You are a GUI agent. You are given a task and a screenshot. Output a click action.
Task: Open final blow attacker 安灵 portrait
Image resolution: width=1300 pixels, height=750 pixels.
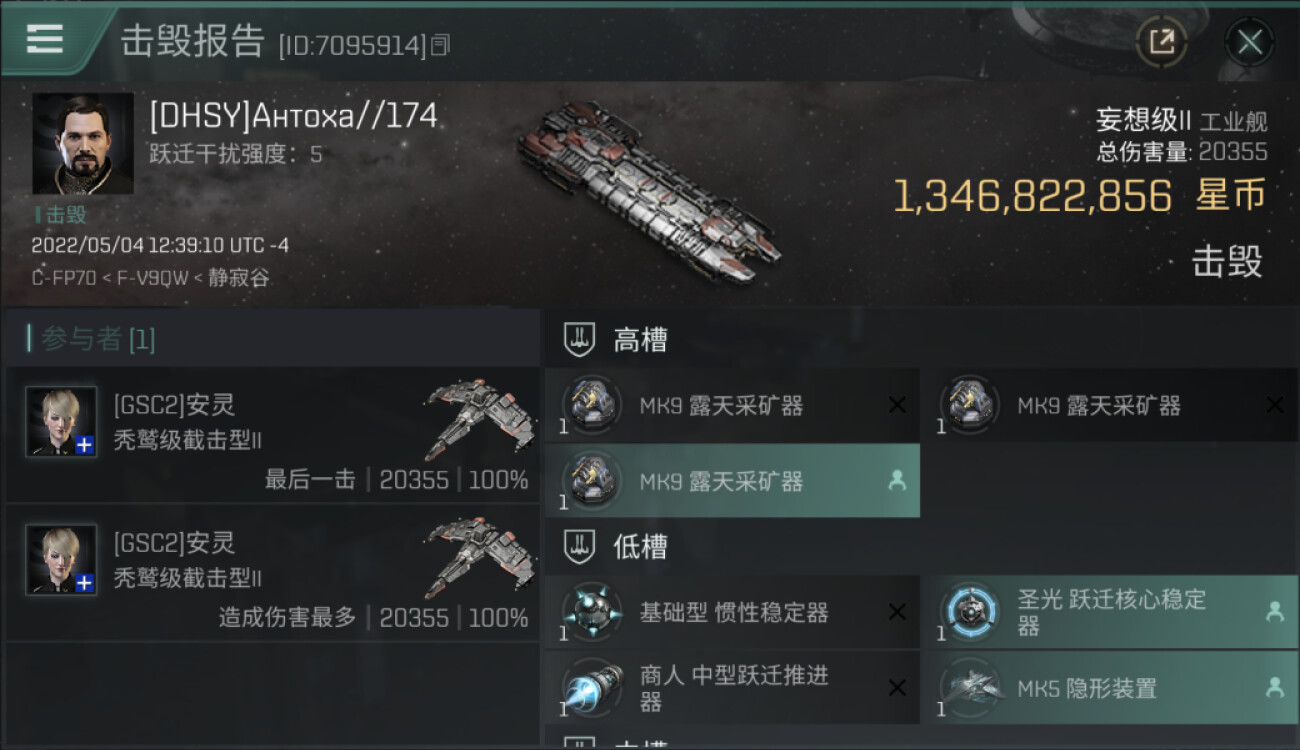click(x=61, y=422)
